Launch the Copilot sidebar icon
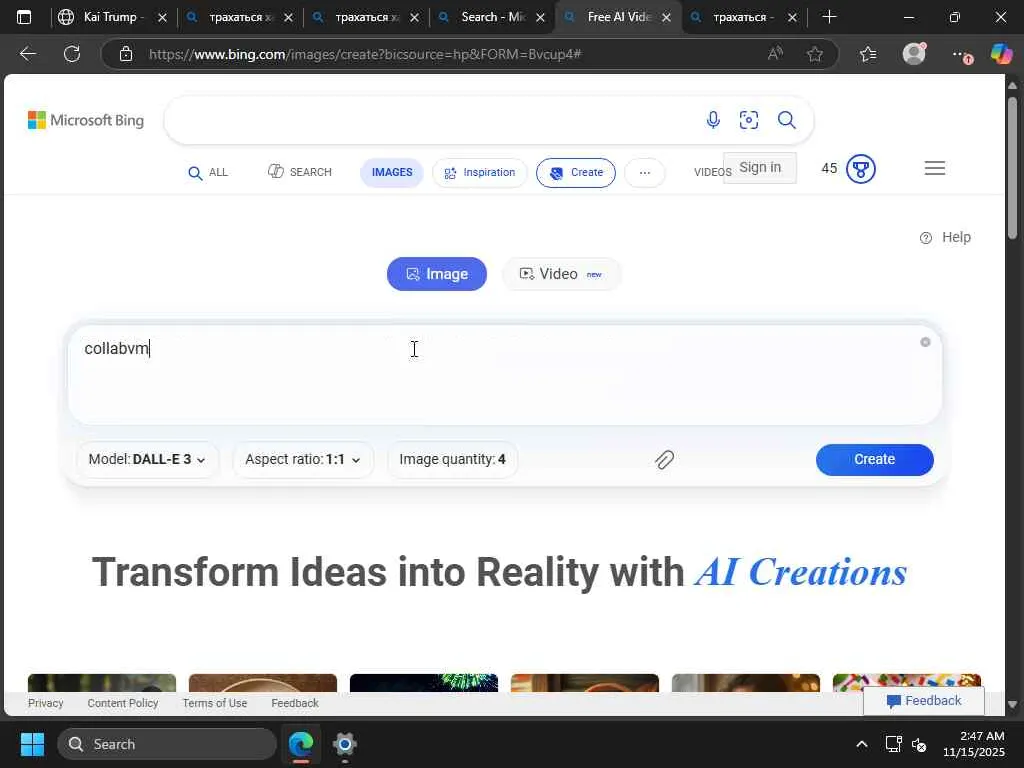 pyautogui.click(x=1001, y=54)
